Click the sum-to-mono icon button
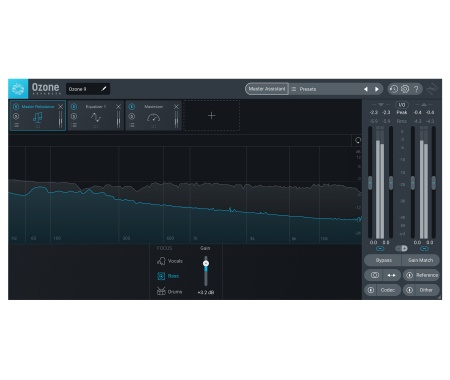The width and height of the screenshot is (450, 380). (375, 275)
